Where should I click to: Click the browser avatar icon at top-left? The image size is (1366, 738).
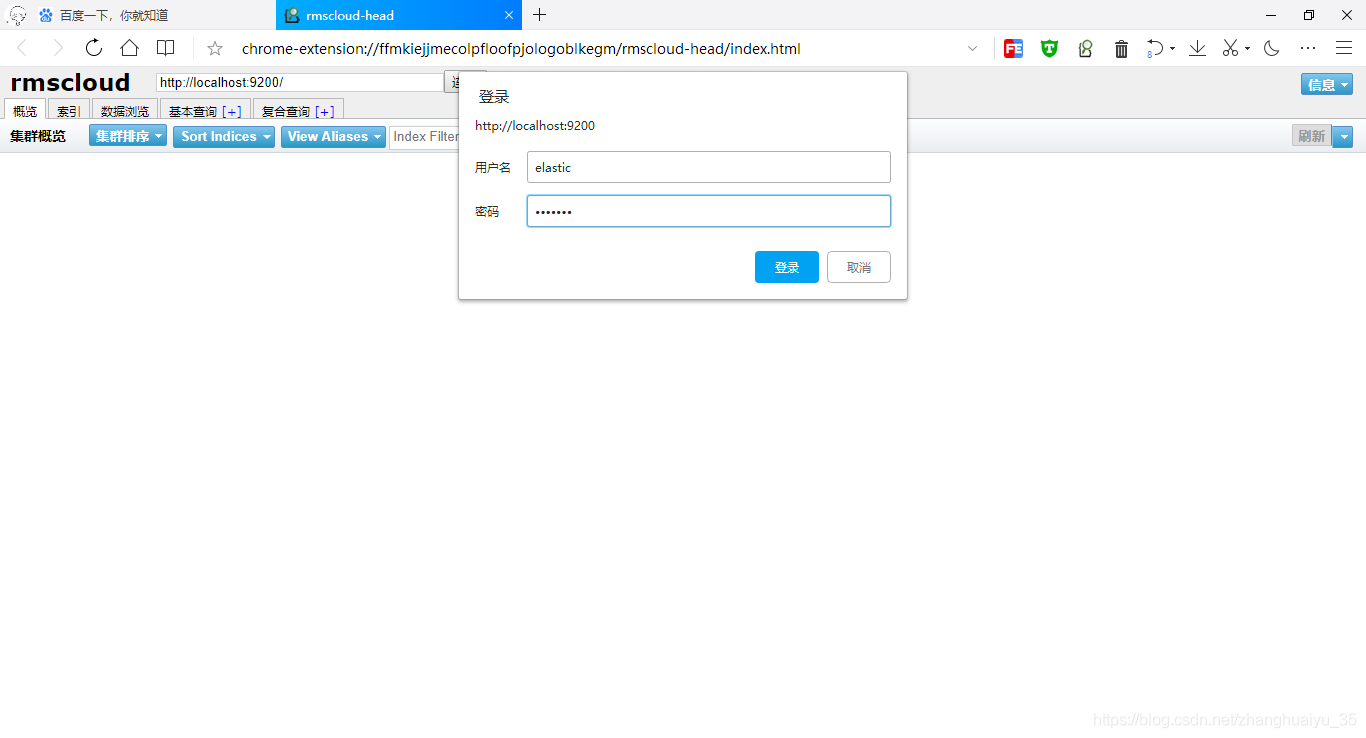pyautogui.click(x=18, y=15)
